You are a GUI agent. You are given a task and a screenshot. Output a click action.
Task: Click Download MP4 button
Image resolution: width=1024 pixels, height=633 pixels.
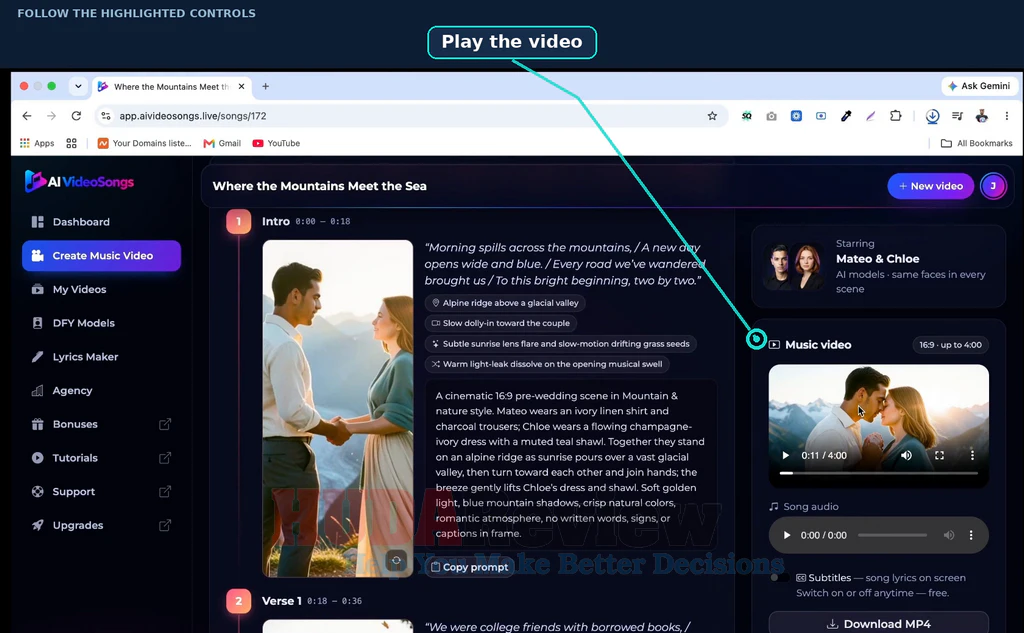[878, 624]
